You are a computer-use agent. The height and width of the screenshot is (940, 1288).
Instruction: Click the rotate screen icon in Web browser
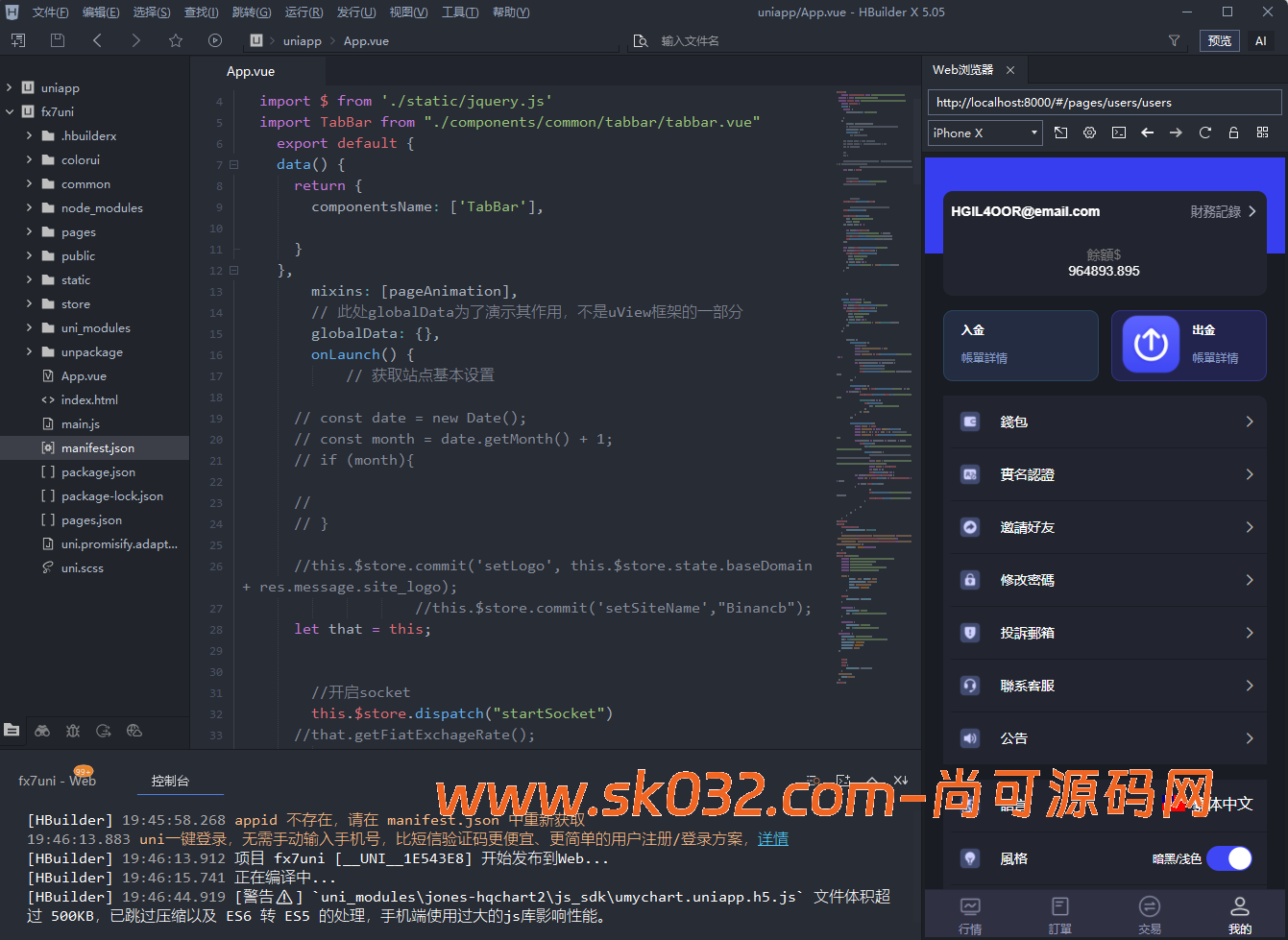click(x=1060, y=133)
